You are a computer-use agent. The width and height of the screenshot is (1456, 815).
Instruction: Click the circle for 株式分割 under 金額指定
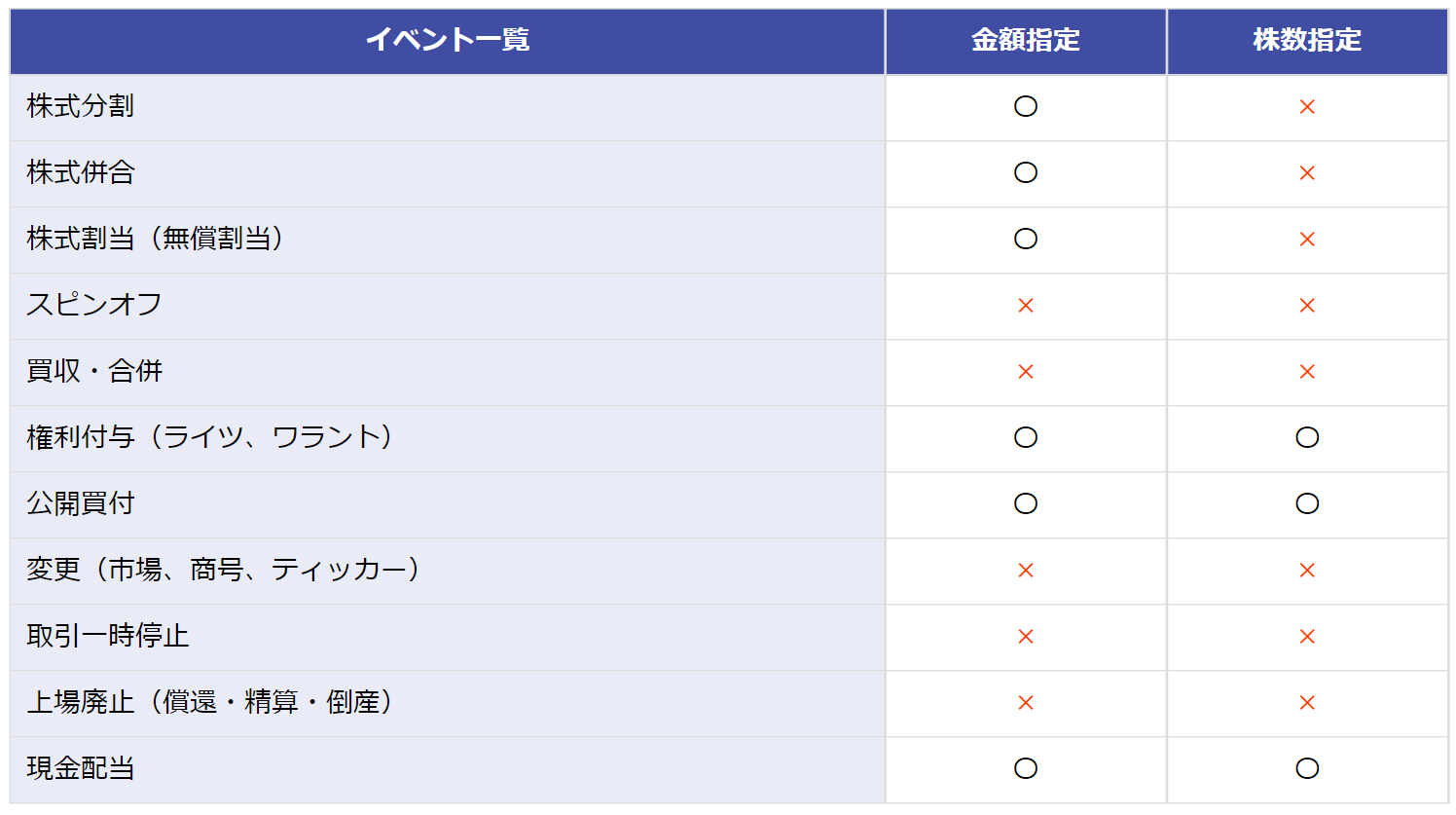coord(1026,106)
